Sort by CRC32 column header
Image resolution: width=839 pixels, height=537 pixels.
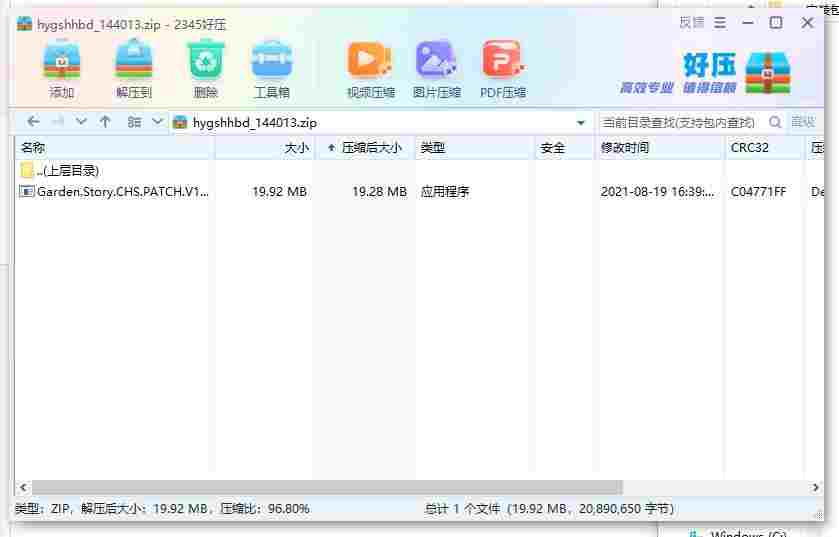[765, 148]
